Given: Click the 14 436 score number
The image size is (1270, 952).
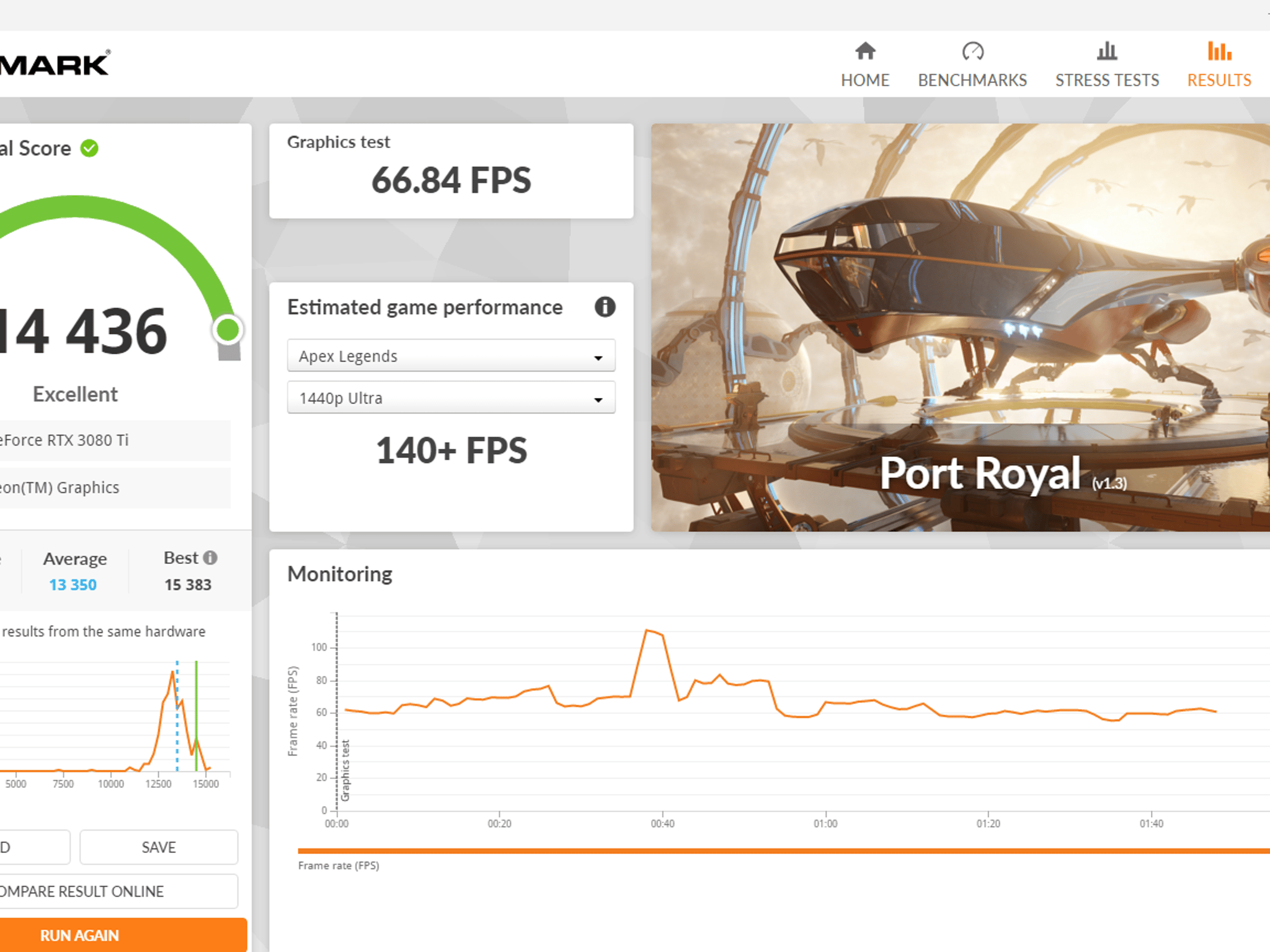Looking at the screenshot, I should pos(82,332).
